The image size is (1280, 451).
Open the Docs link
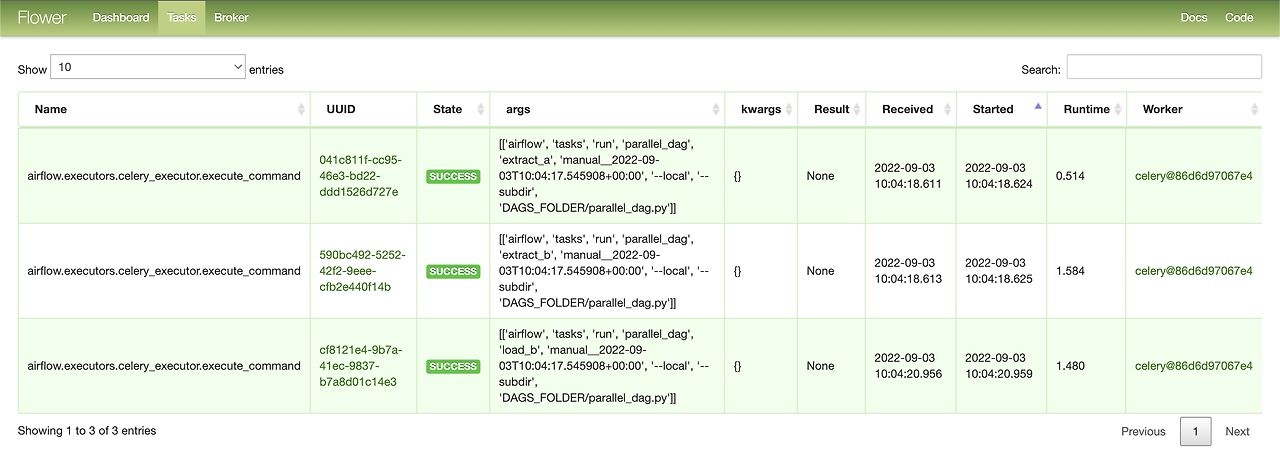1194,17
